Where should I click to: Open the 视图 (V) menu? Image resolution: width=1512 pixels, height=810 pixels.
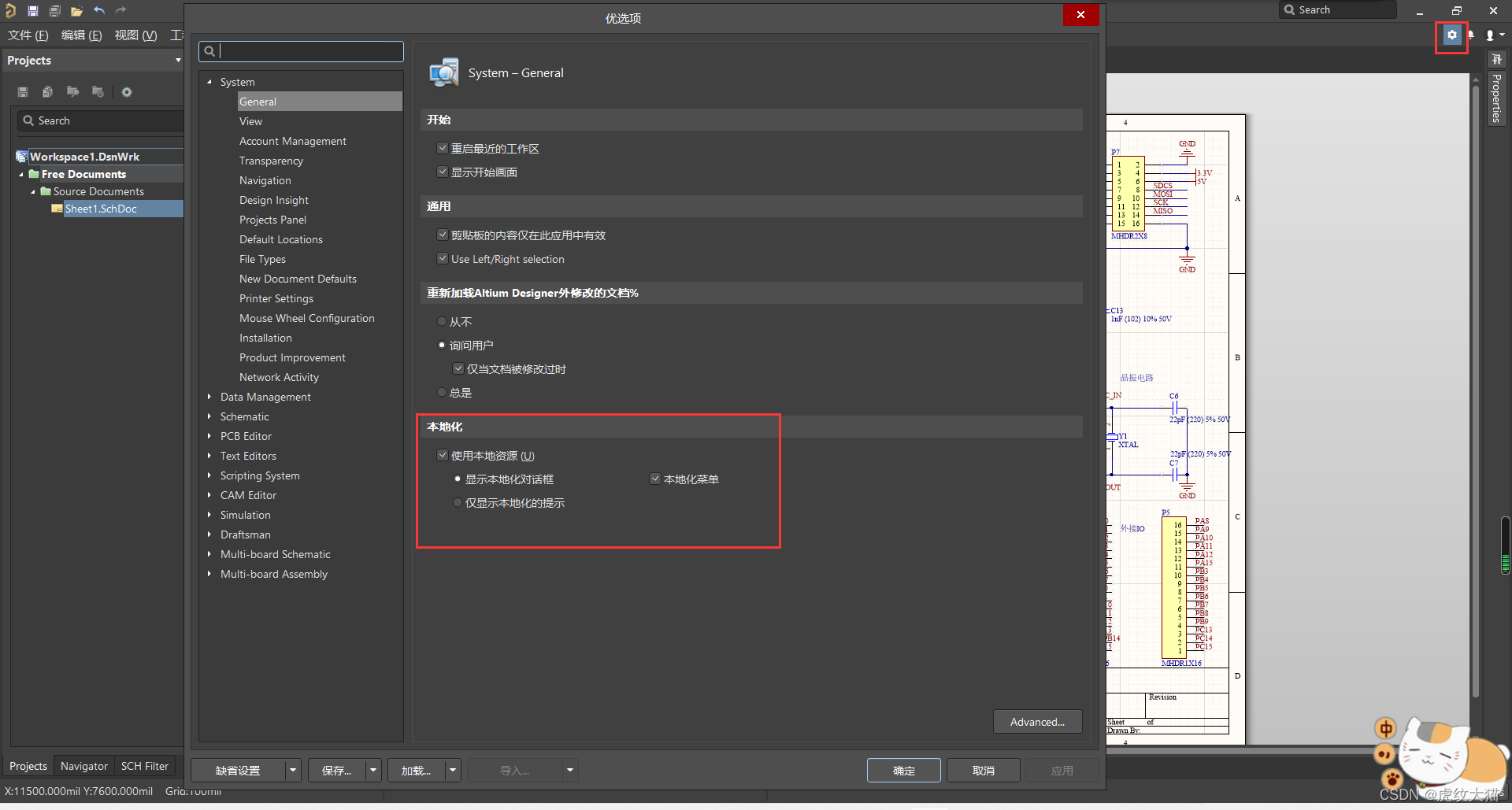tap(136, 35)
